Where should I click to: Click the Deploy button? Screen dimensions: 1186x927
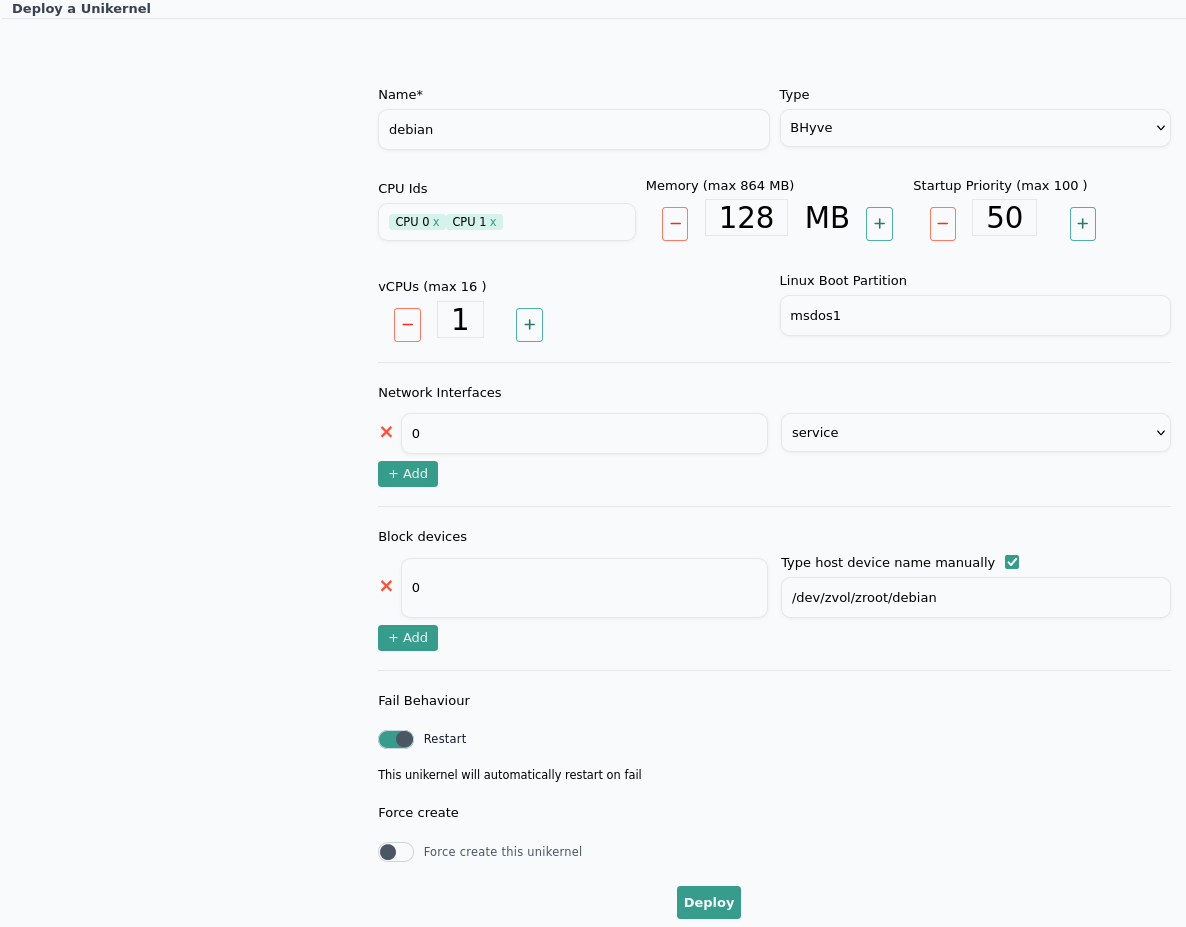point(708,902)
